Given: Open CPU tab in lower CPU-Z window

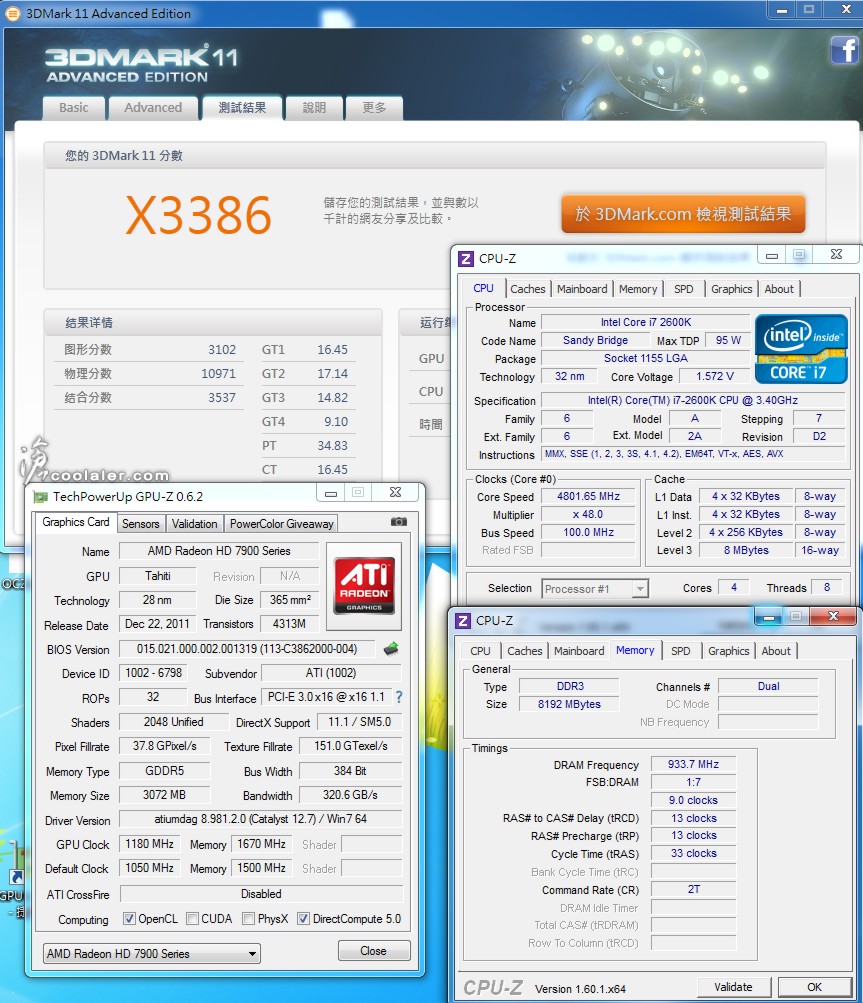Looking at the screenshot, I should 480,651.
